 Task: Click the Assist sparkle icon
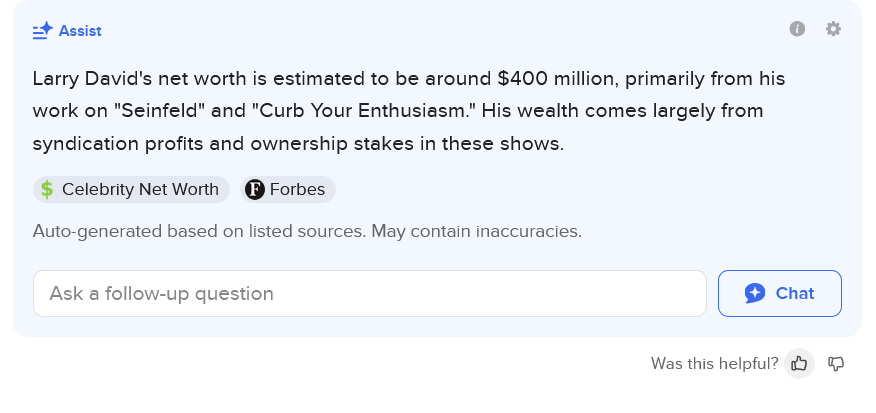coord(43,31)
